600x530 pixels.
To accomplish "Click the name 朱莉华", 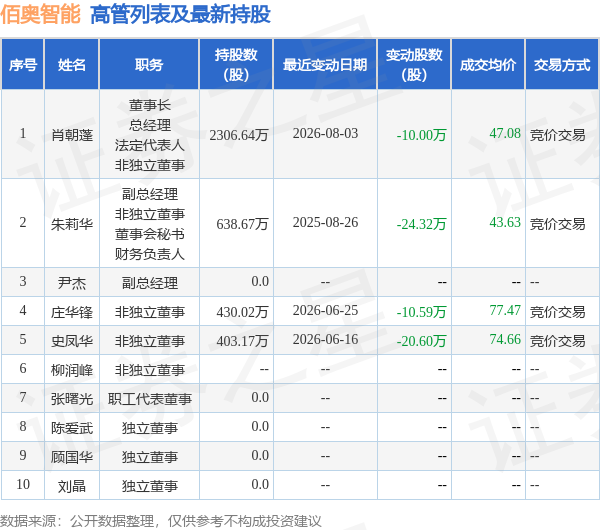I will (72, 224).
